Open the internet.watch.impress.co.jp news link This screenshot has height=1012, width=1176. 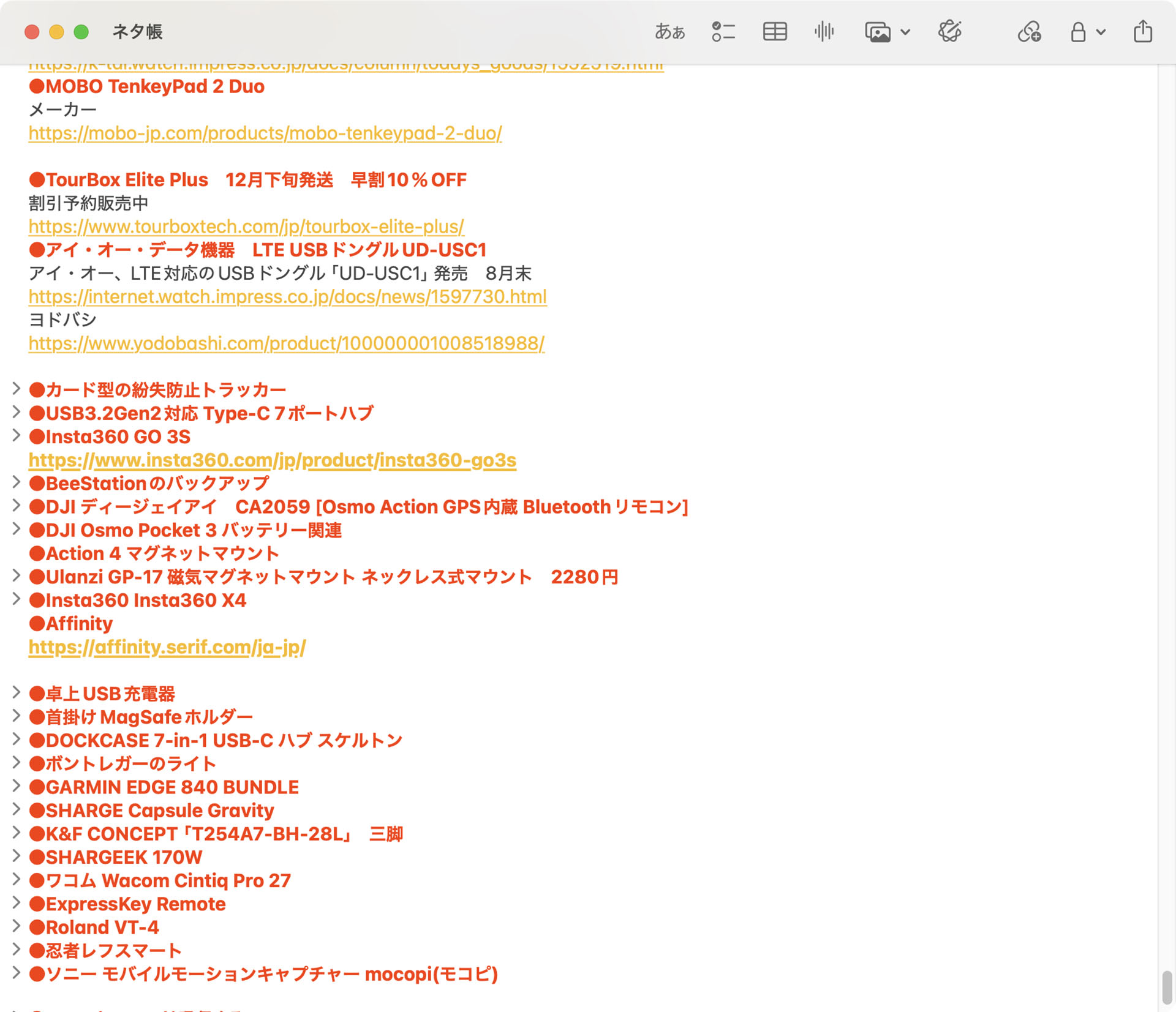click(288, 296)
